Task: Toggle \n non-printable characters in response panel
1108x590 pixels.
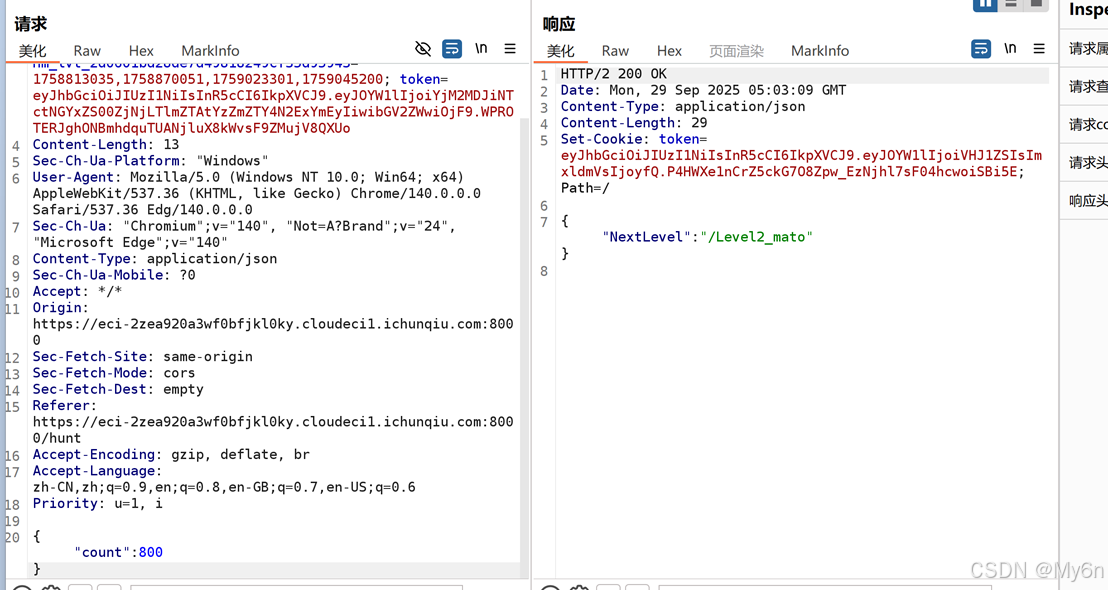Action: [x=1010, y=49]
